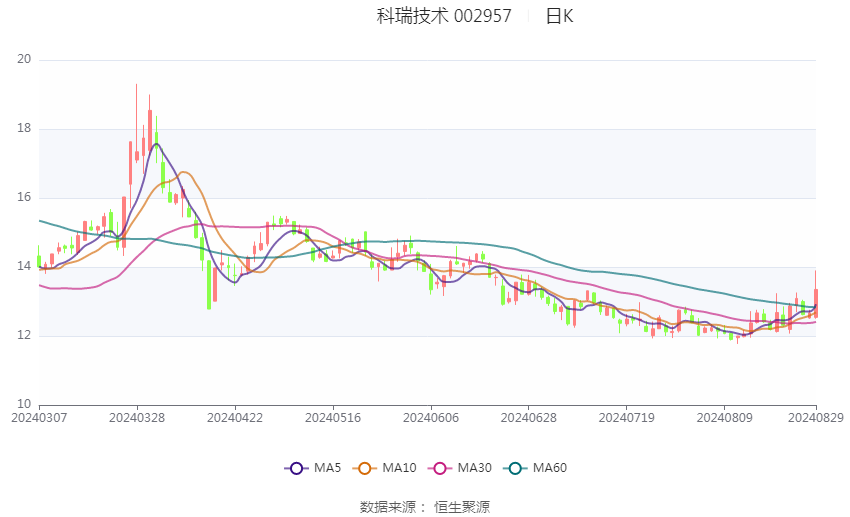Click the y-axis value 20
850x517 pixels.
24,59
